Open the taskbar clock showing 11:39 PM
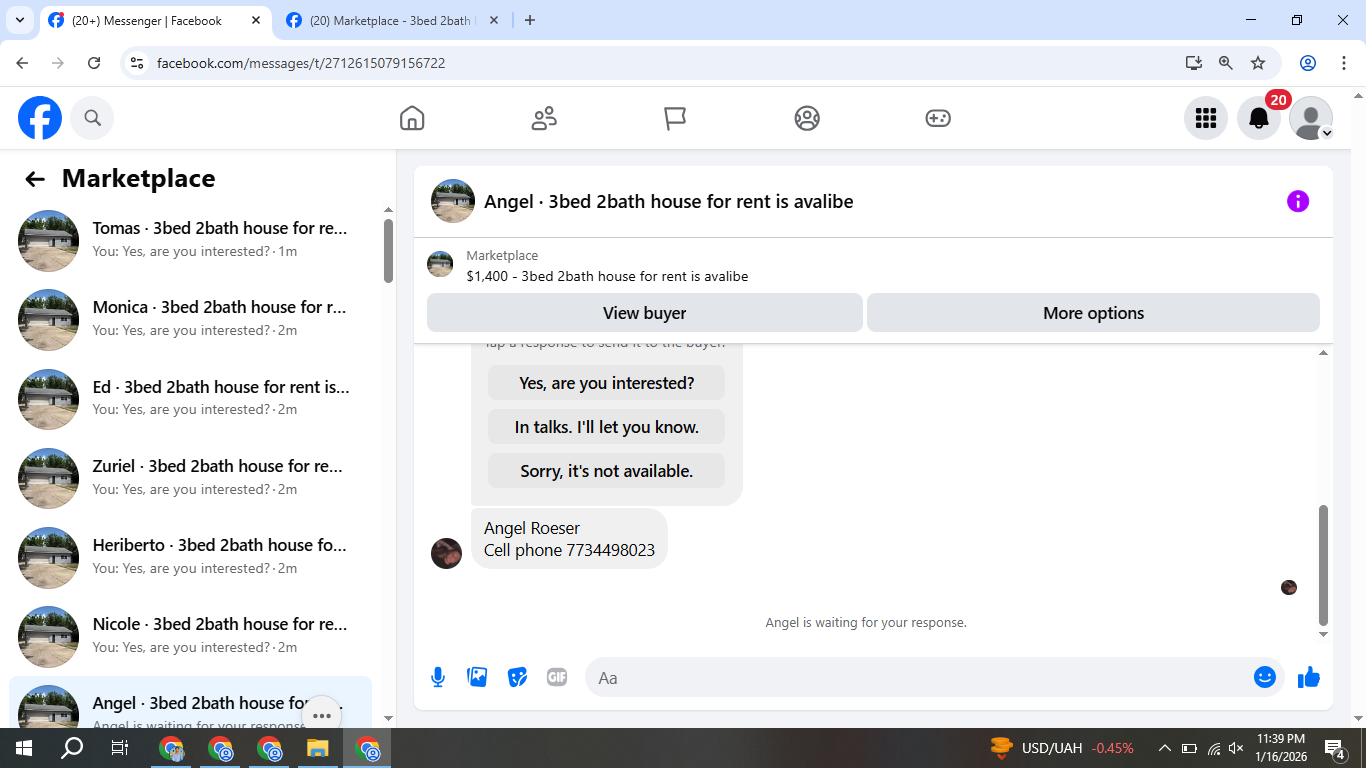Viewport: 1366px width, 768px height. click(1281, 748)
